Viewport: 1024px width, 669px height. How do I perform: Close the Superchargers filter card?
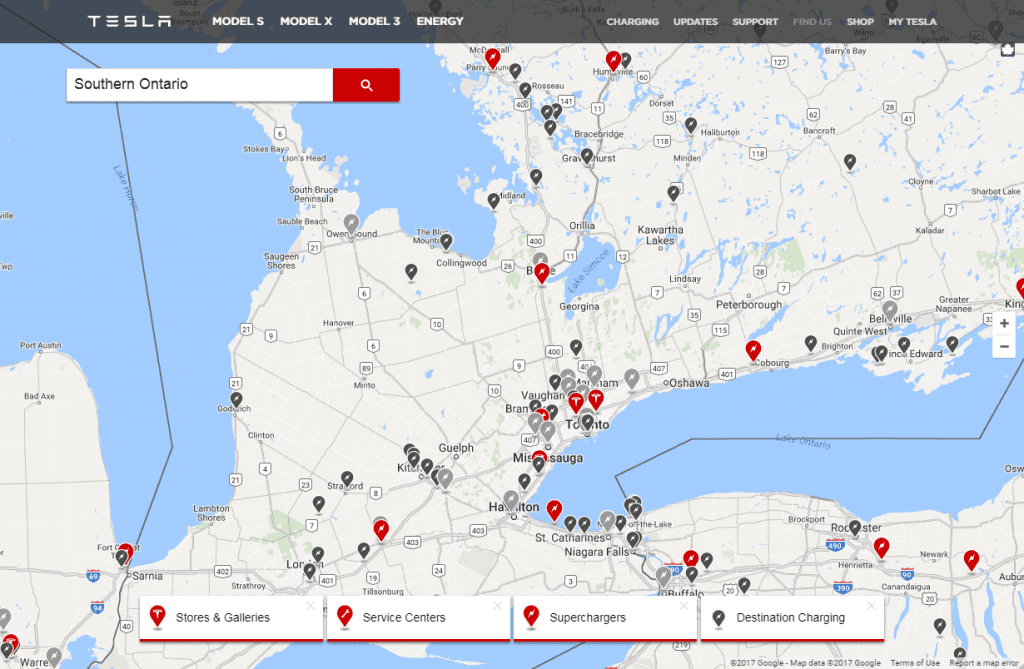coord(684,606)
